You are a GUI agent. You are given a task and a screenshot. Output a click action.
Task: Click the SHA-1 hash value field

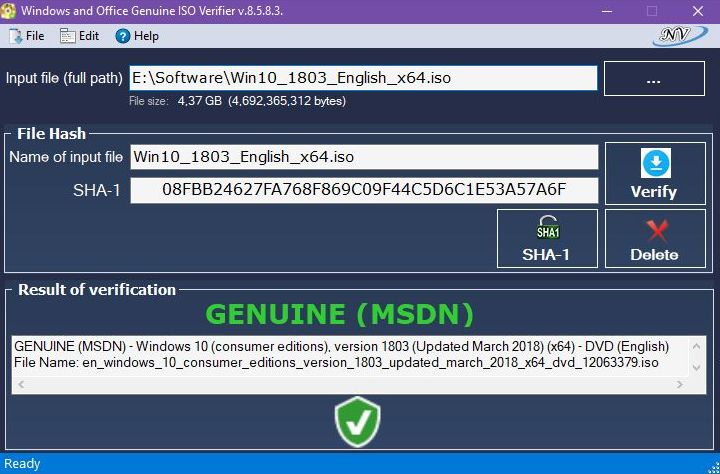364,190
